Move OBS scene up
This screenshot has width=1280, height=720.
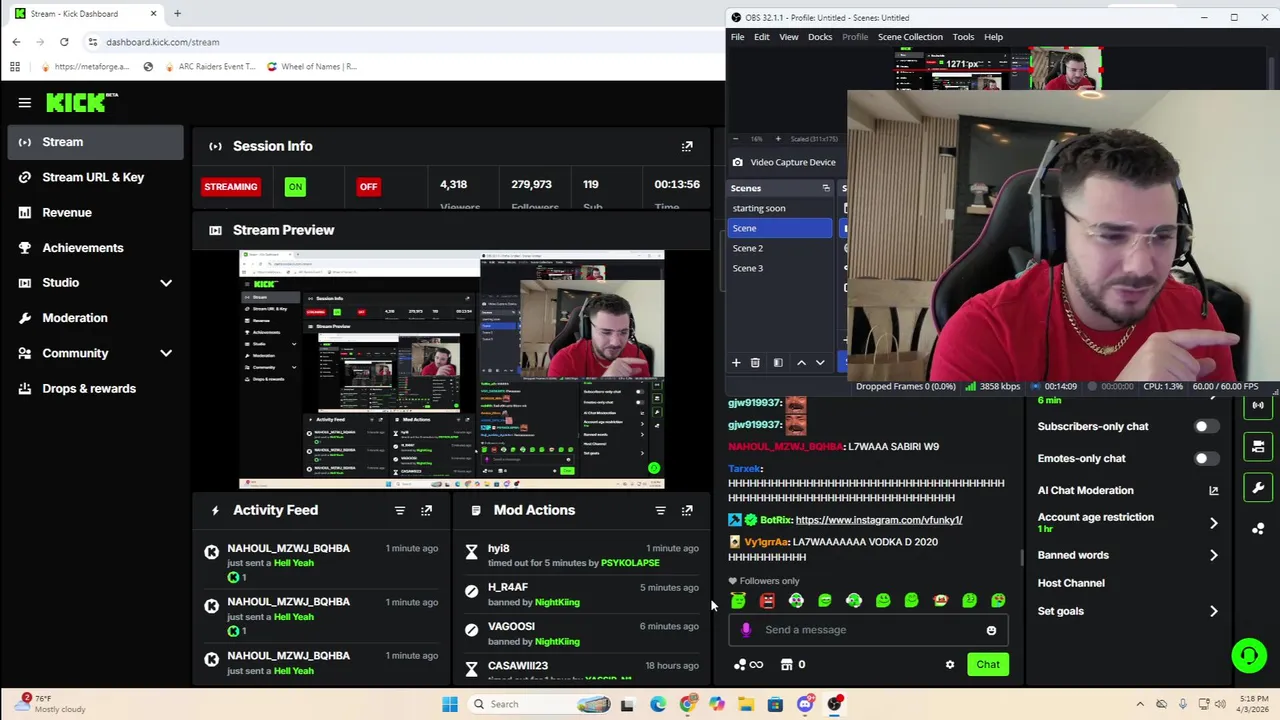point(801,363)
